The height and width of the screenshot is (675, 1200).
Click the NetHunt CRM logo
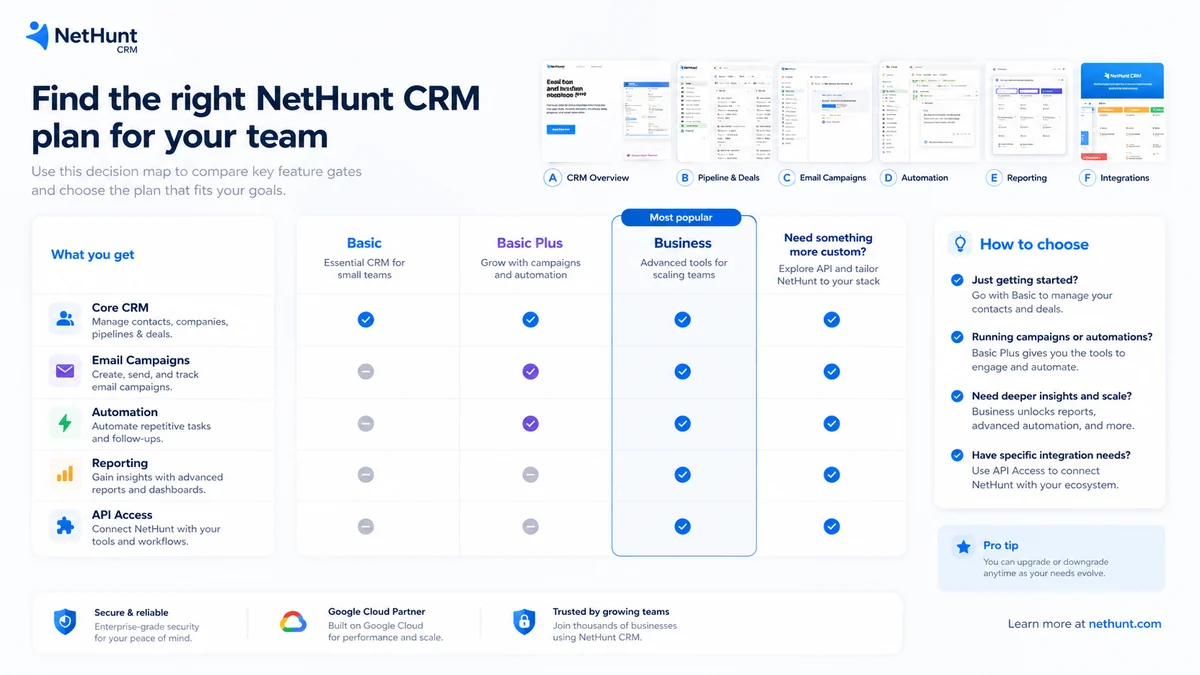[82, 37]
